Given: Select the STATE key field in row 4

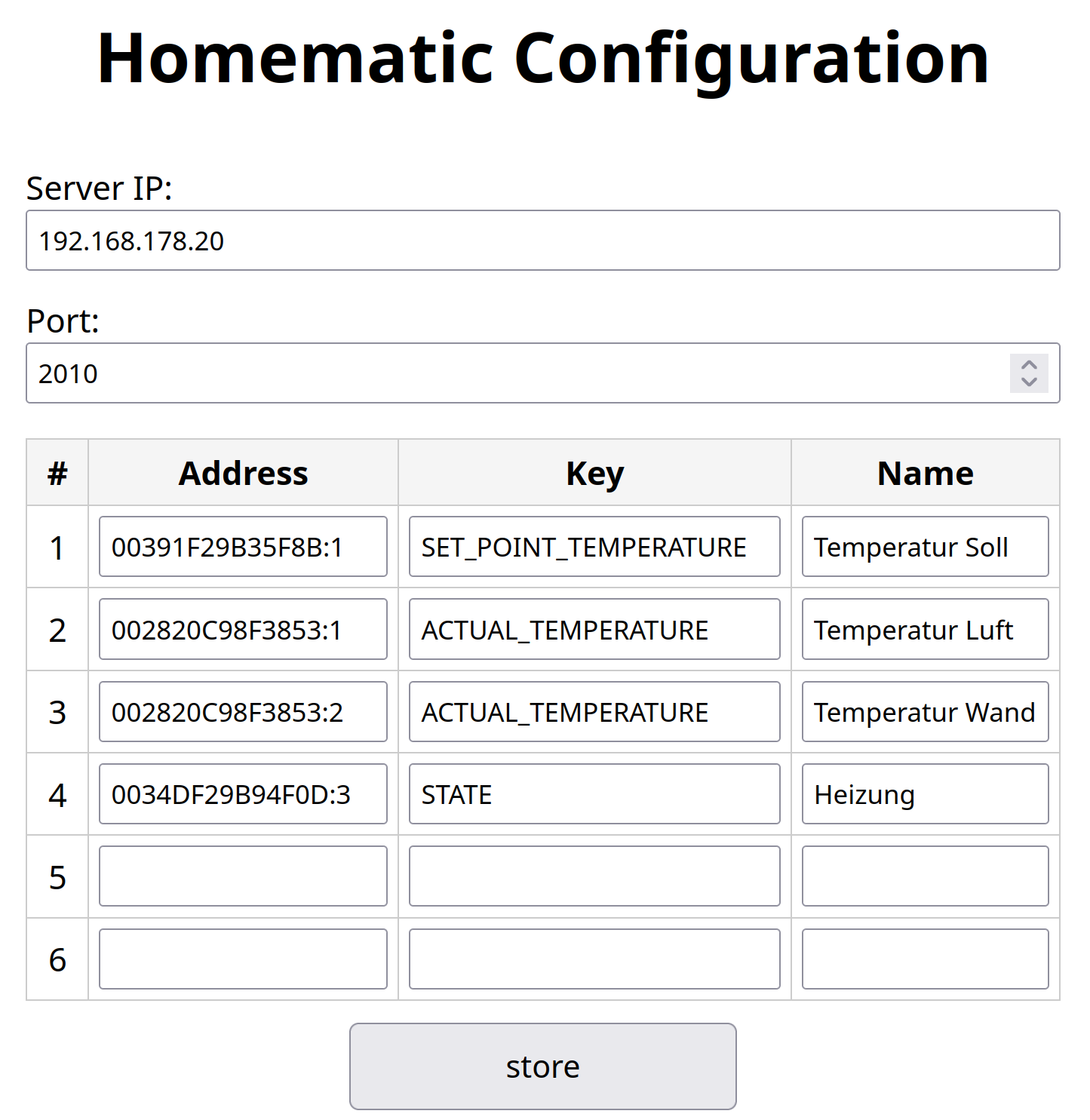Looking at the screenshot, I should [x=594, y=793].
